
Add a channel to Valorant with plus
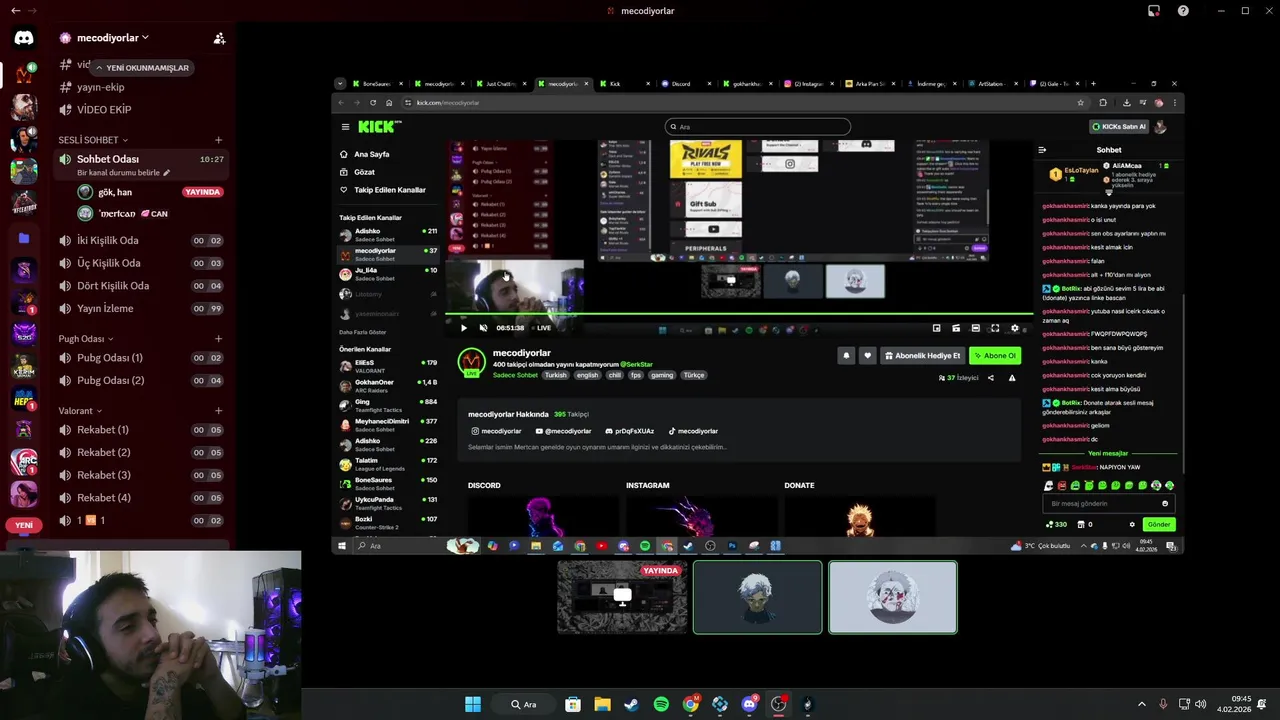(x=219, y=411)
